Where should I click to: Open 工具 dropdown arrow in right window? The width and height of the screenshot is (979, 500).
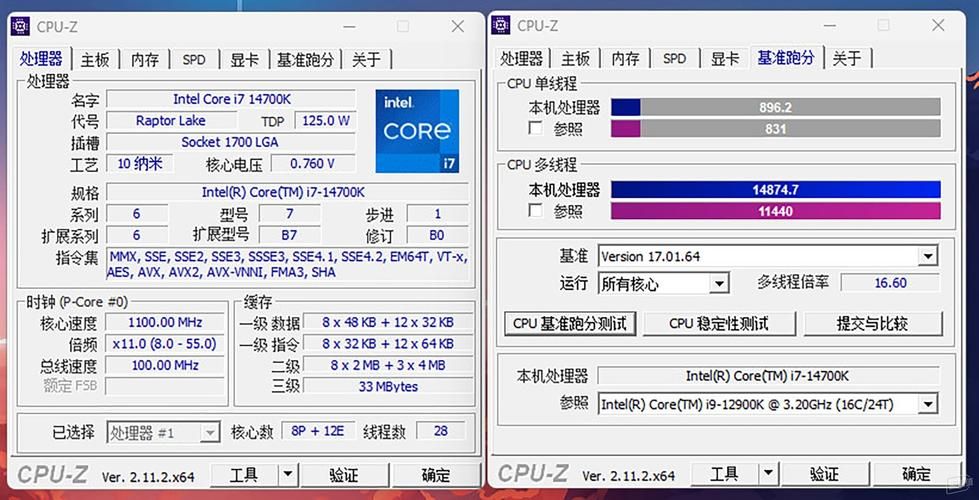pyautogui.click(x=768, y=474)
